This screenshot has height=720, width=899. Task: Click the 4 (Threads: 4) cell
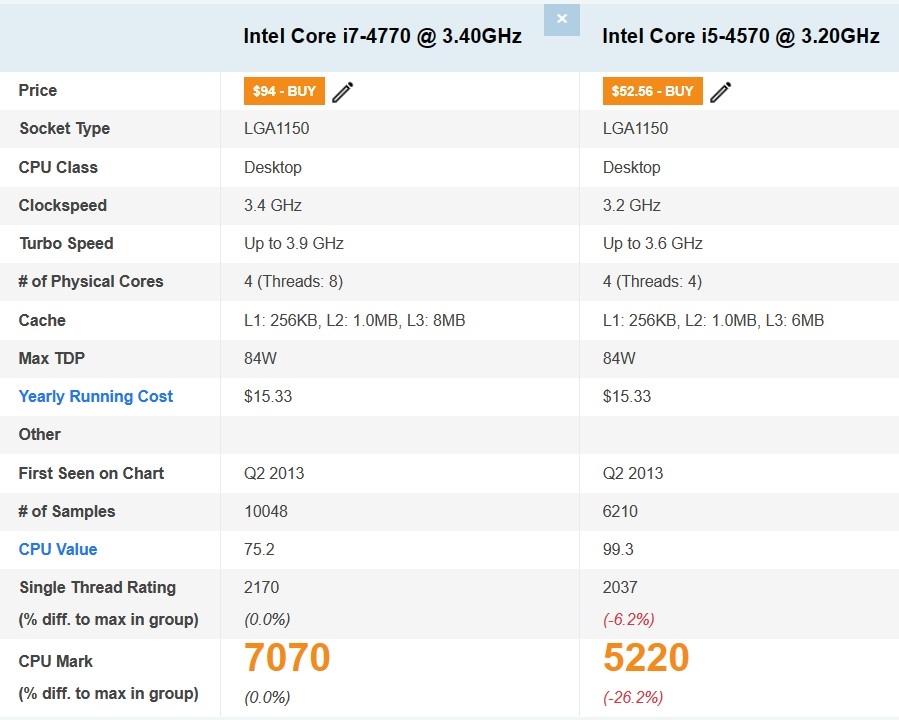[652, 281]
